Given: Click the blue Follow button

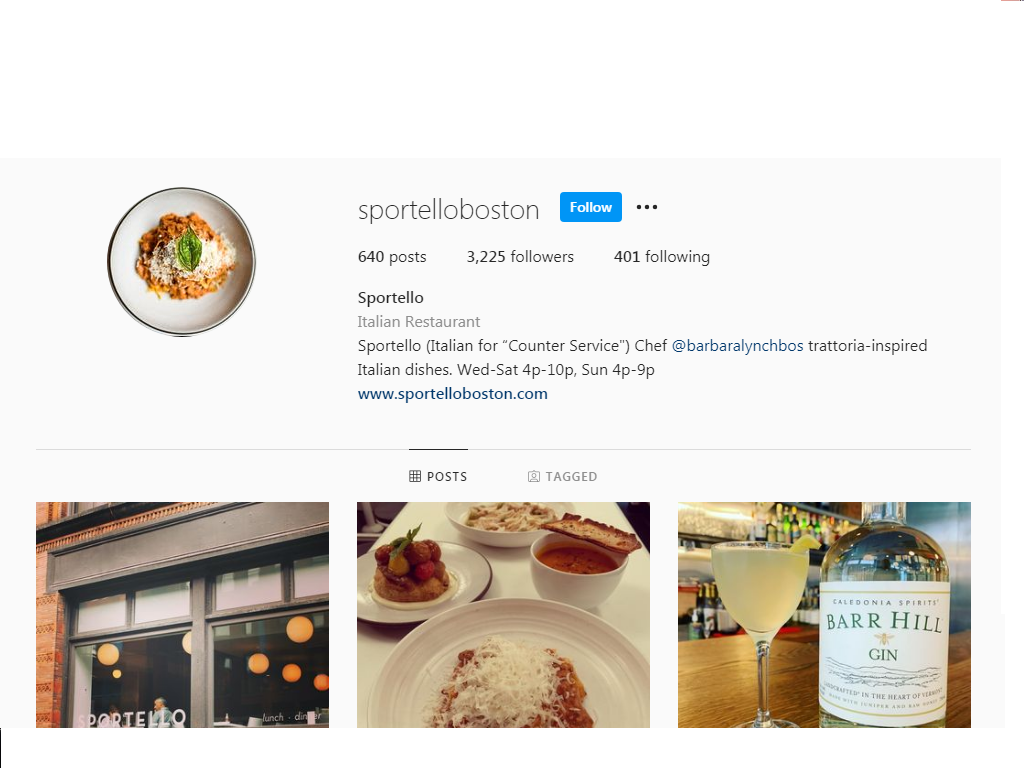Looking at the screenshot, I should click(x=590, y=207).
